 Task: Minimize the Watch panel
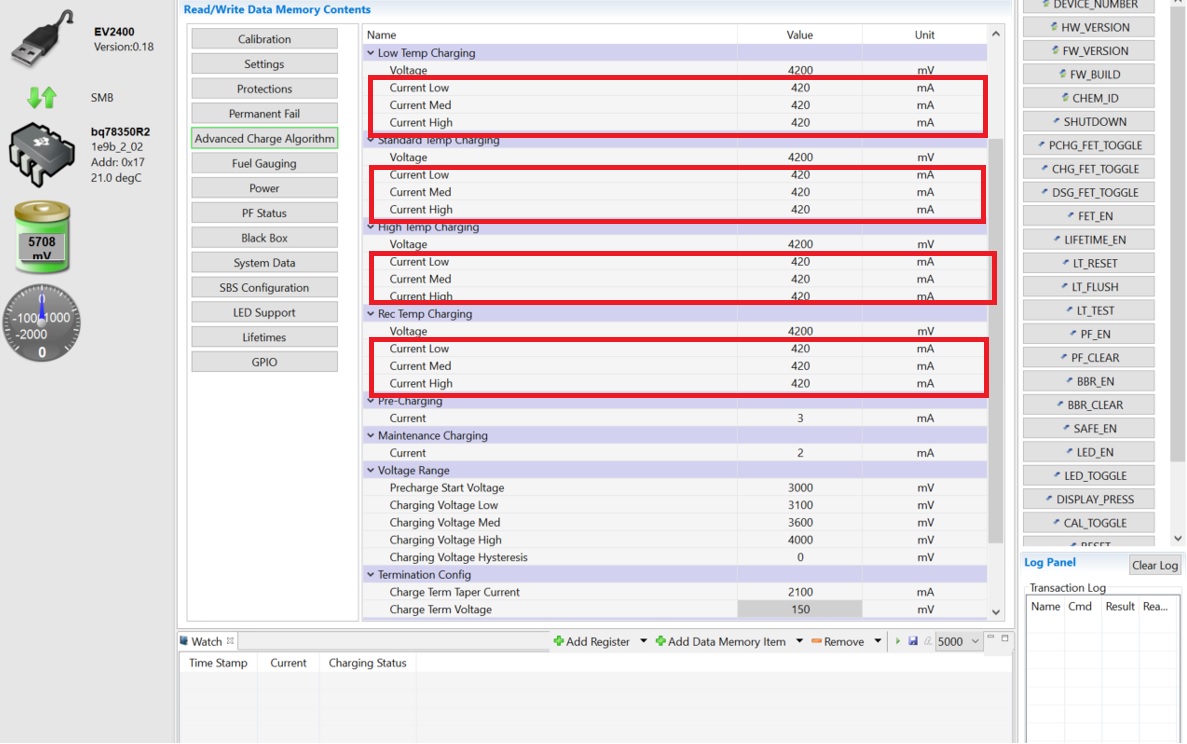(x=990, y=638)
